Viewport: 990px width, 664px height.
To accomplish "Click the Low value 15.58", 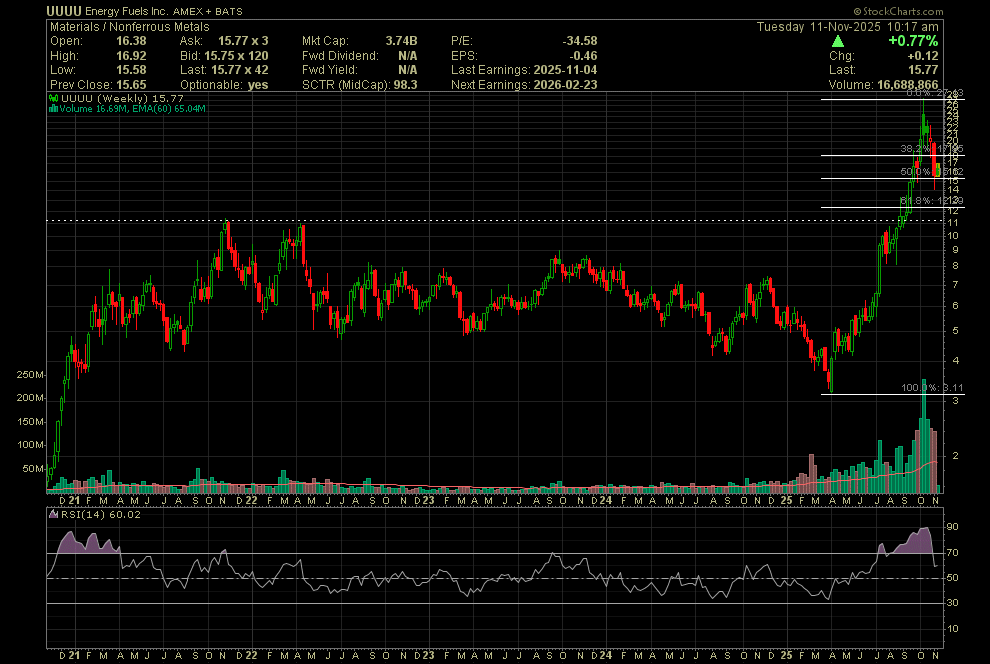I will coord(131,70).
